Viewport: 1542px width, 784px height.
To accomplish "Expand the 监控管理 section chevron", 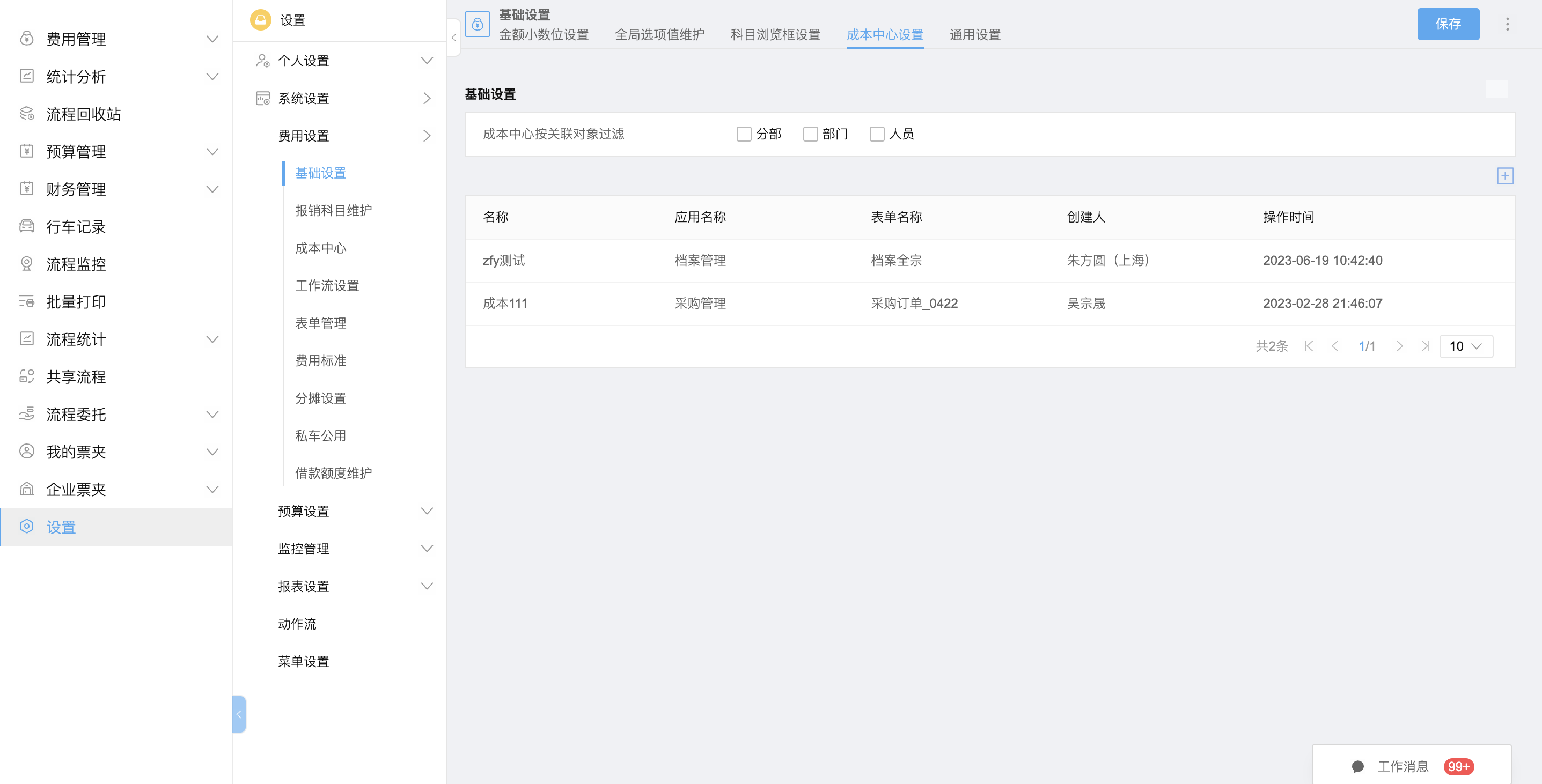I will (x=426, y=548).
